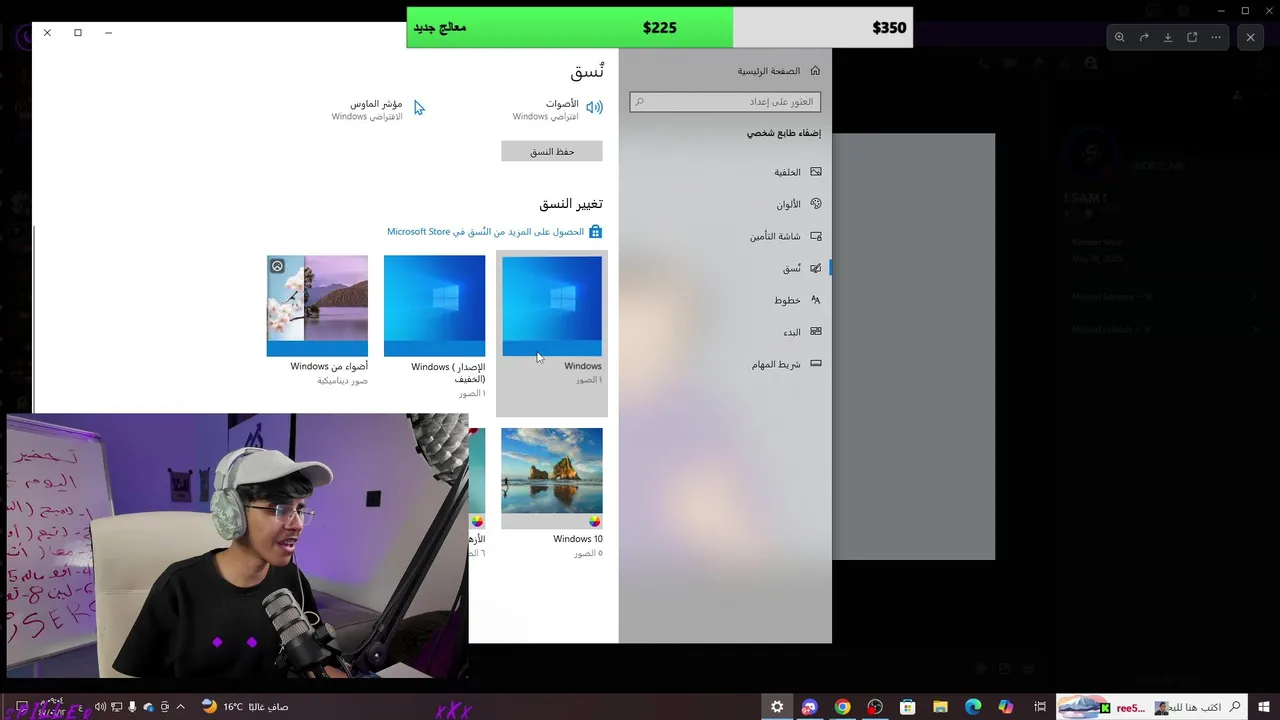The height and width of the screenshot is (720, 1280).
Task: Apply the Windows spotlight (أضواء من Windows) theme
Action: [317, 320]
